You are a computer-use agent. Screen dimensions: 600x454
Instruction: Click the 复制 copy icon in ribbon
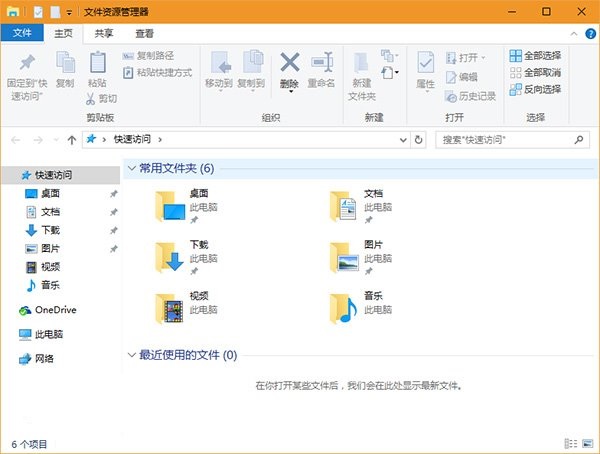point(65,62)
